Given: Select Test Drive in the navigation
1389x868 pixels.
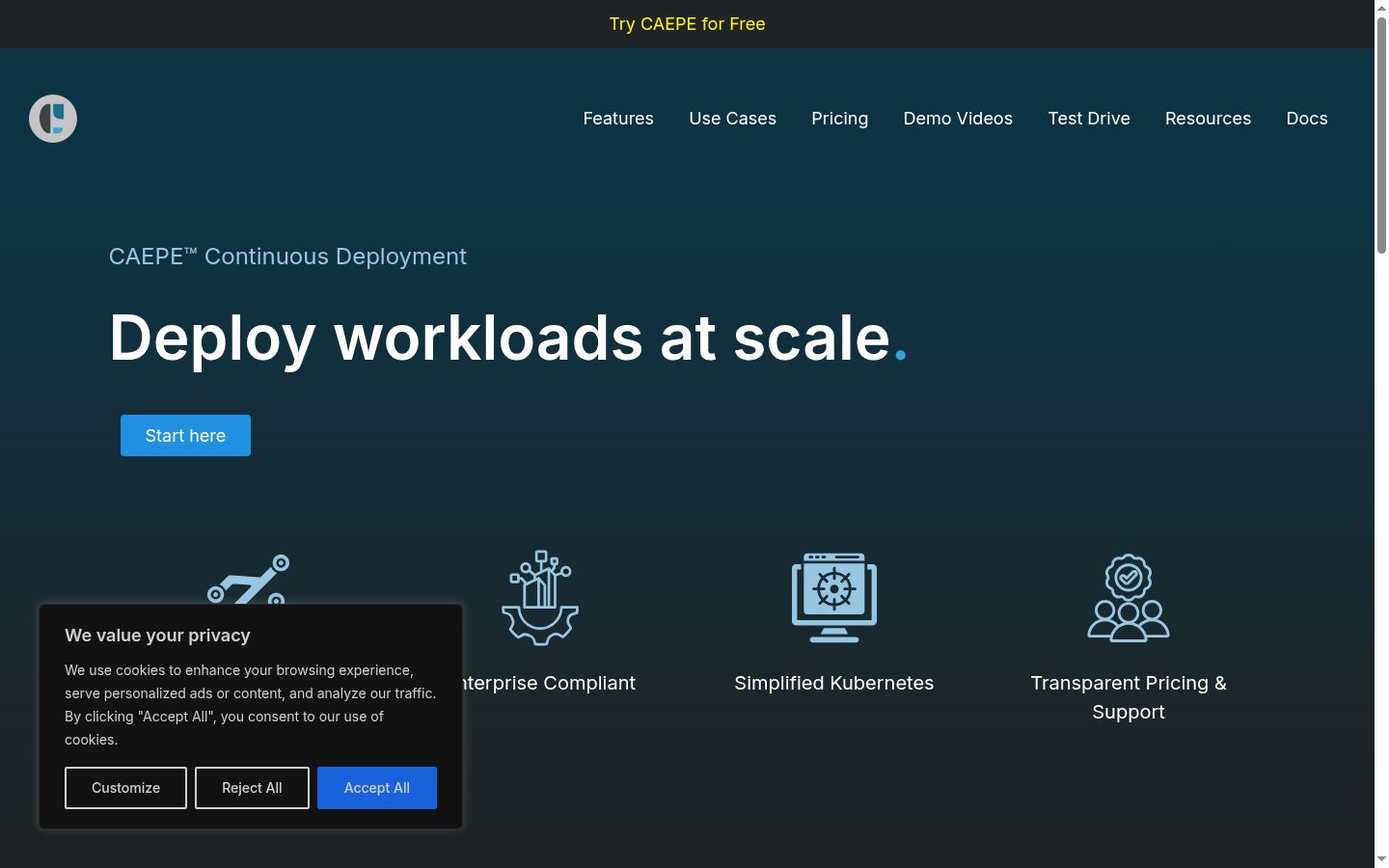Looking at the screenshot, I should click(x=1089, y=119).
